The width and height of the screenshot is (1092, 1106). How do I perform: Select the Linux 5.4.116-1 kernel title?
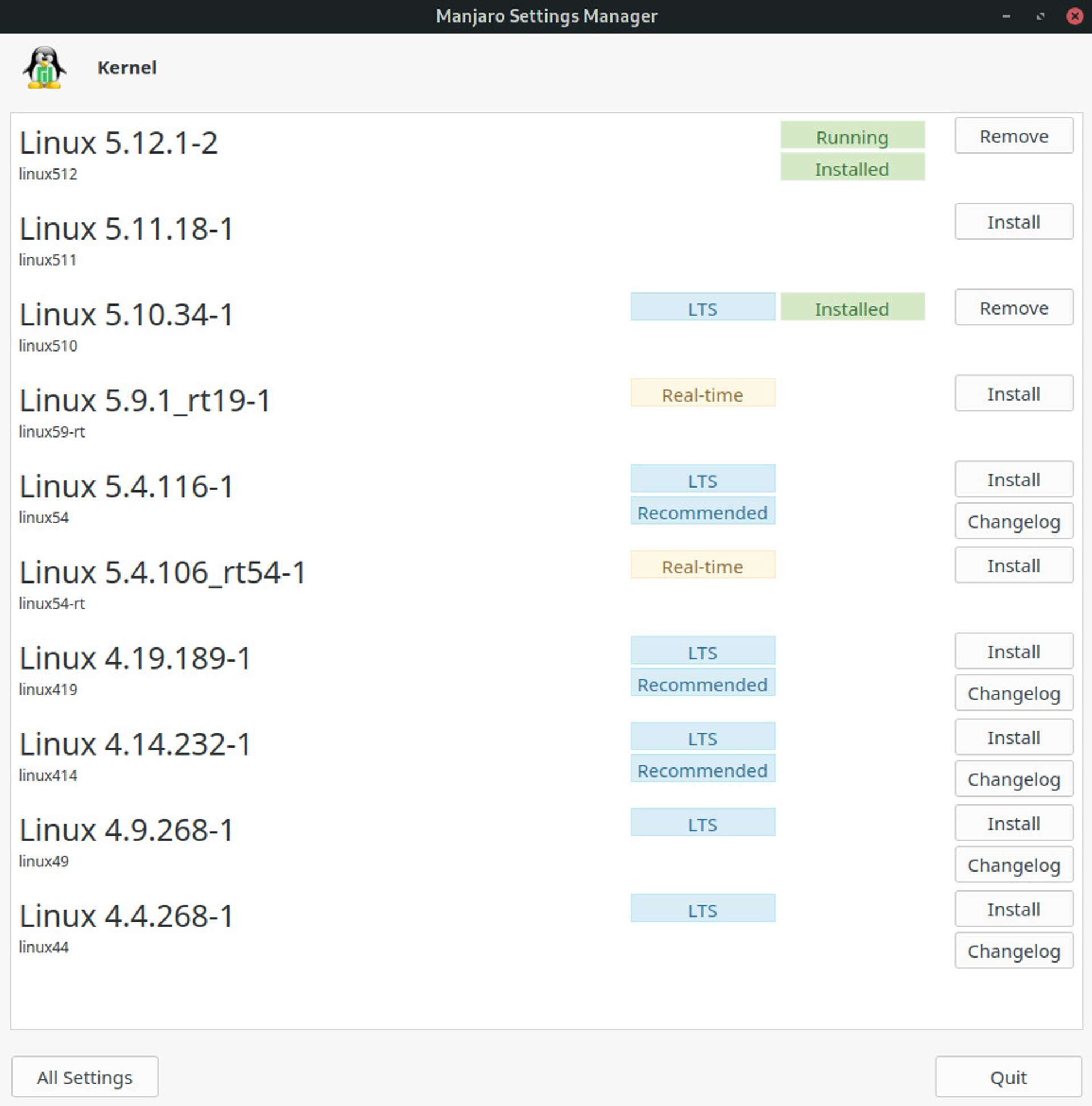(126, 486)
